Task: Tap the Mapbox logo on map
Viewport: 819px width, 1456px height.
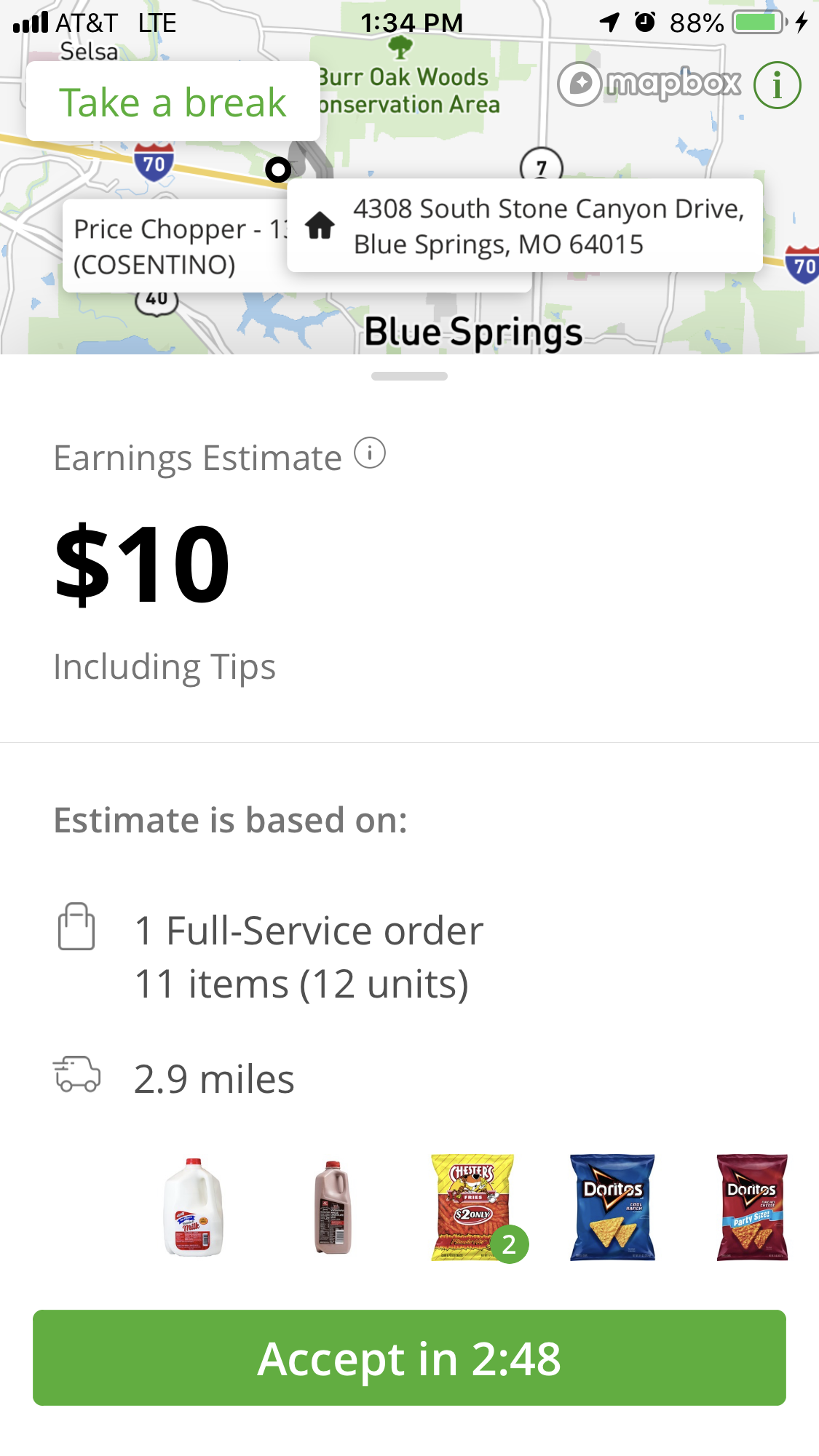Action: point(649,84)
